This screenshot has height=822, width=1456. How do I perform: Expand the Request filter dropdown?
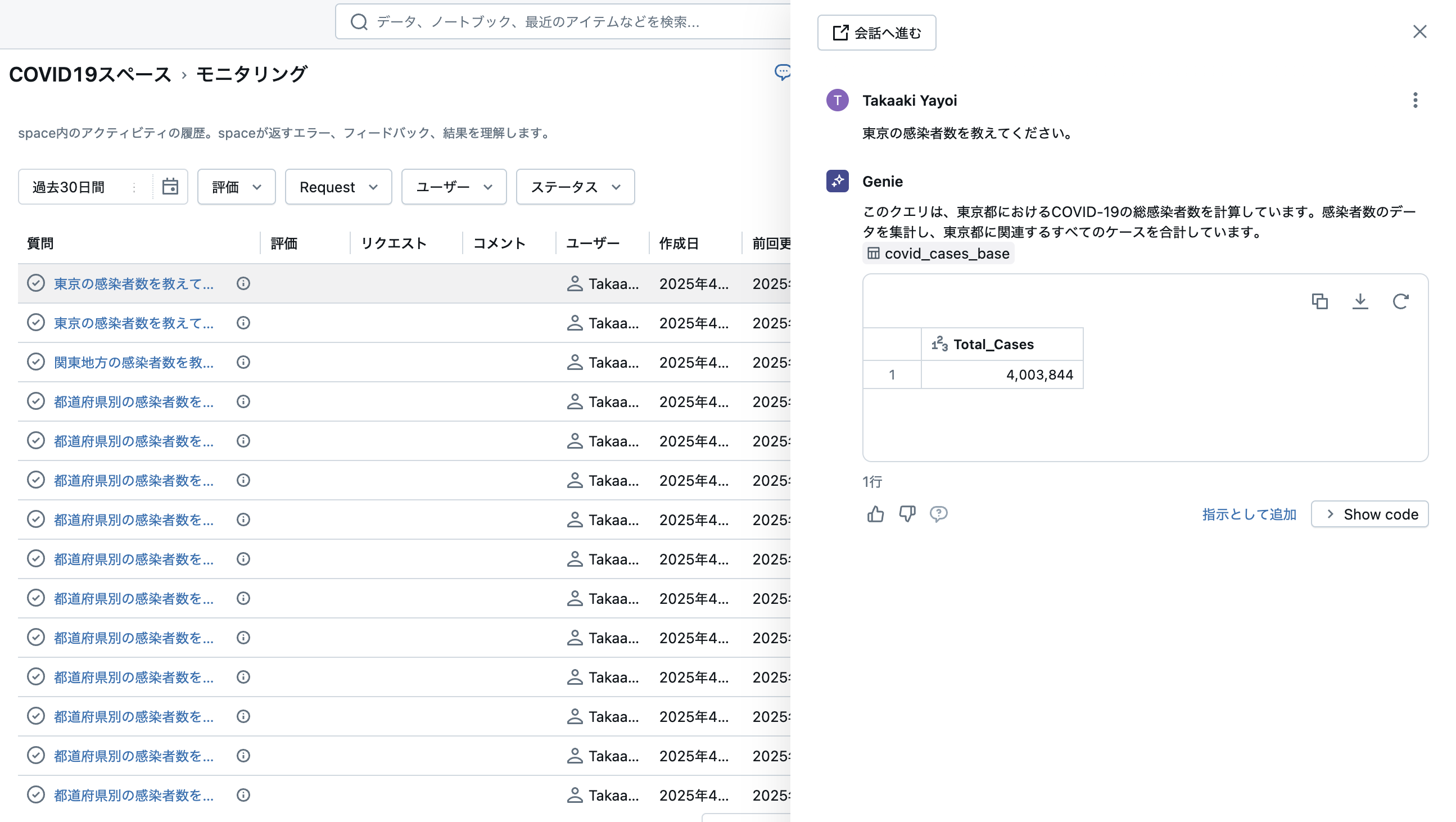click(x=338, y=187)
